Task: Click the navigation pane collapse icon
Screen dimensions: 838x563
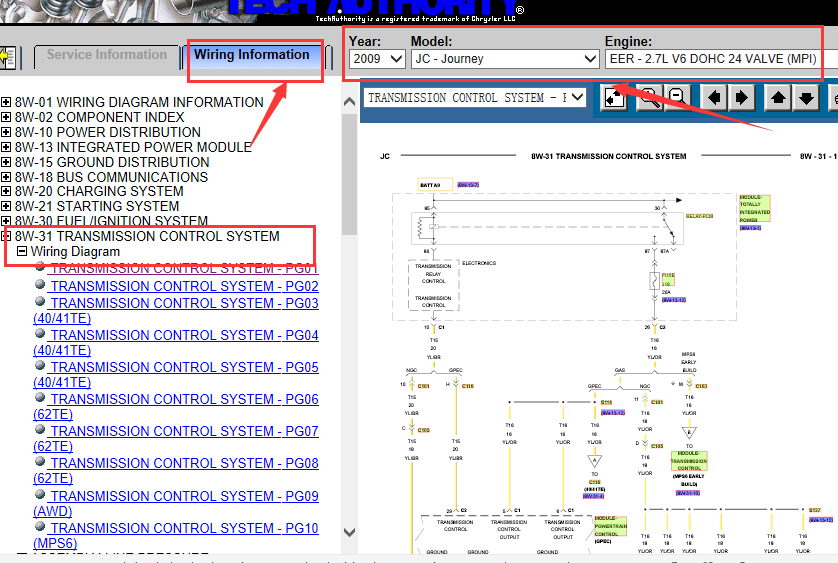Action: (7, 57)
